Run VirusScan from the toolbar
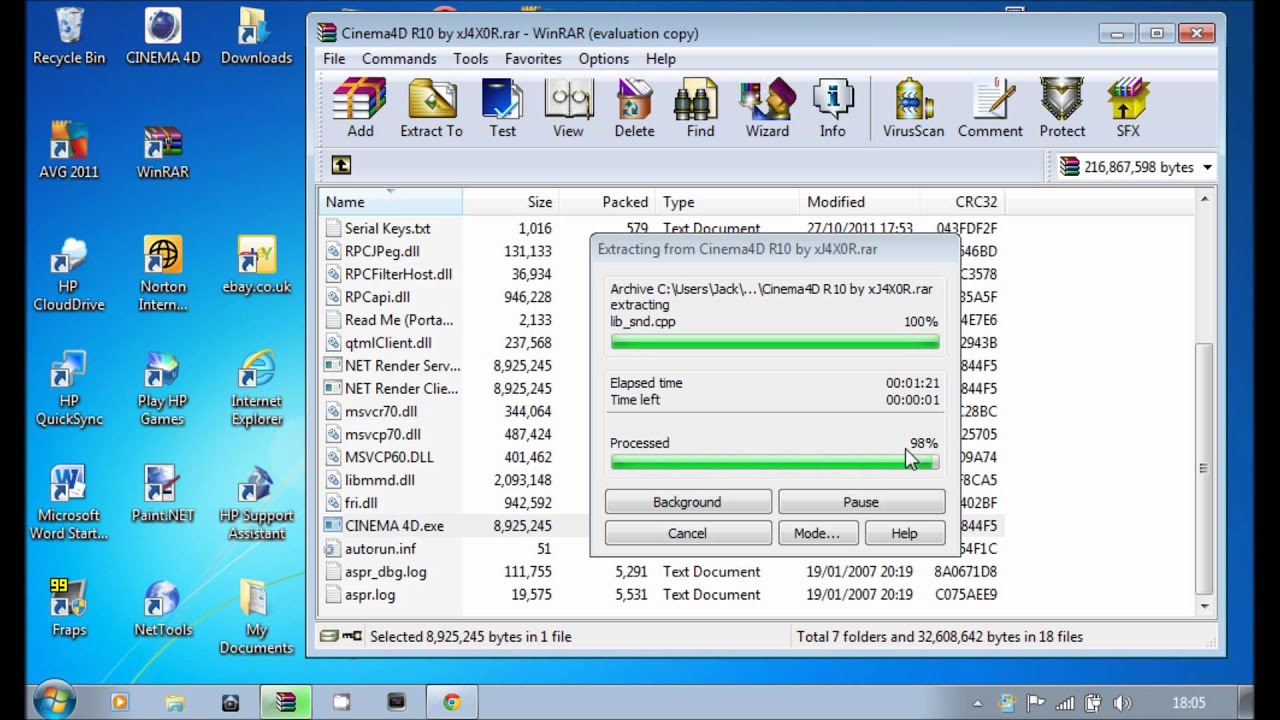The height and width of the screenshot is (720, 1280). 913,107
